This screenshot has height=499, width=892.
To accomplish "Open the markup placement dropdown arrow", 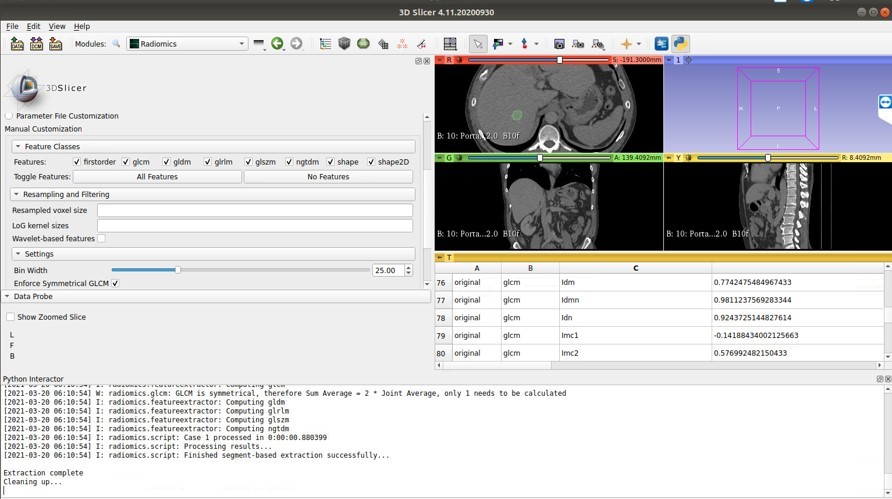I will pyautogui.click(x=536, y=44).
